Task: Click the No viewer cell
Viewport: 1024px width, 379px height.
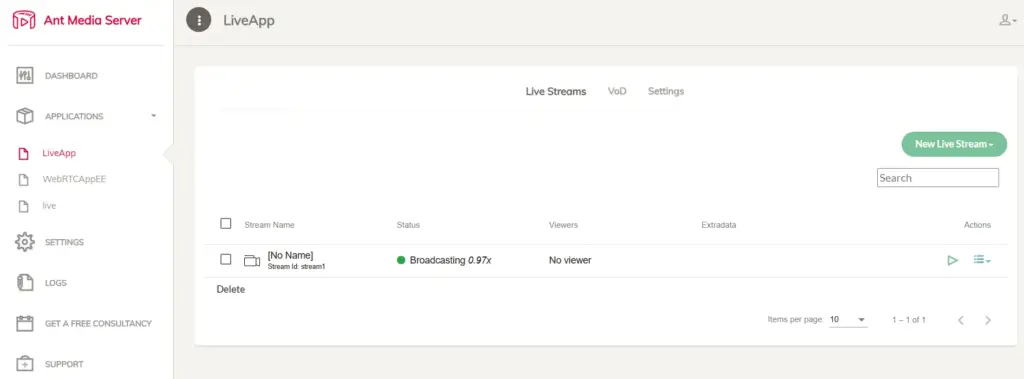Action: [570, 260]
